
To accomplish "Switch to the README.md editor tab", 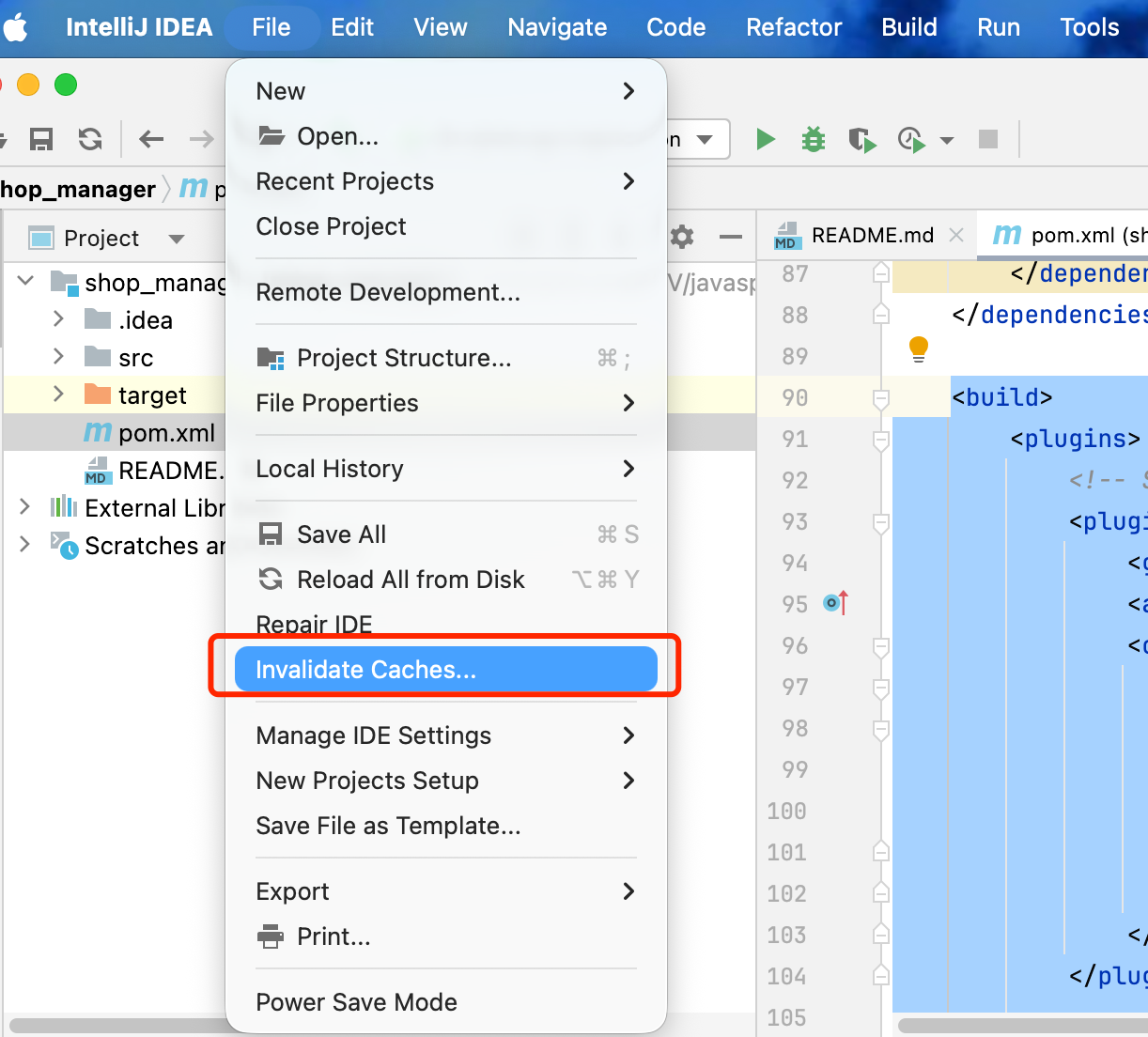I will click(x=872, y=235).
